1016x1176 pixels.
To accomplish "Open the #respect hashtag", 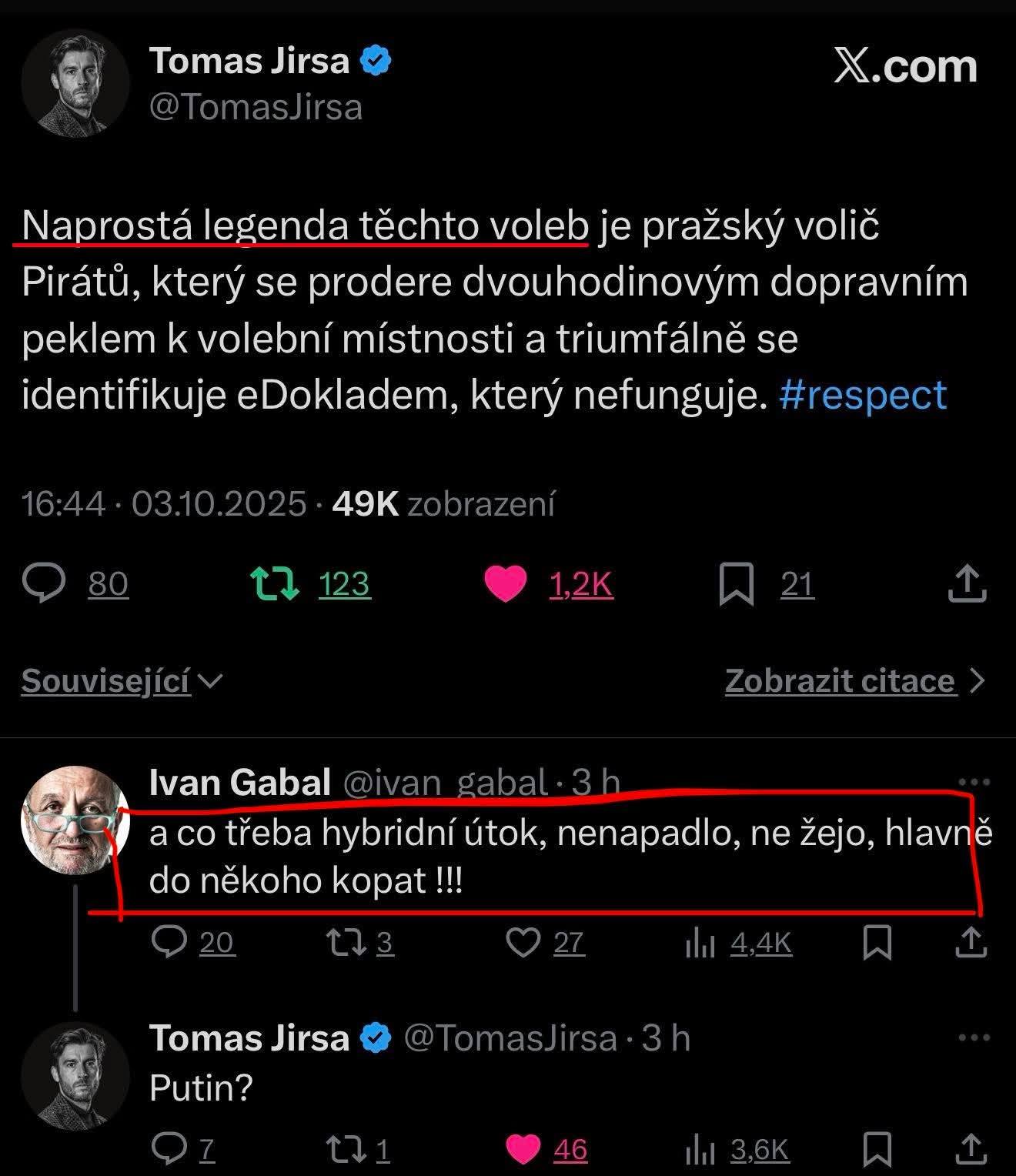I will point(862,396).
